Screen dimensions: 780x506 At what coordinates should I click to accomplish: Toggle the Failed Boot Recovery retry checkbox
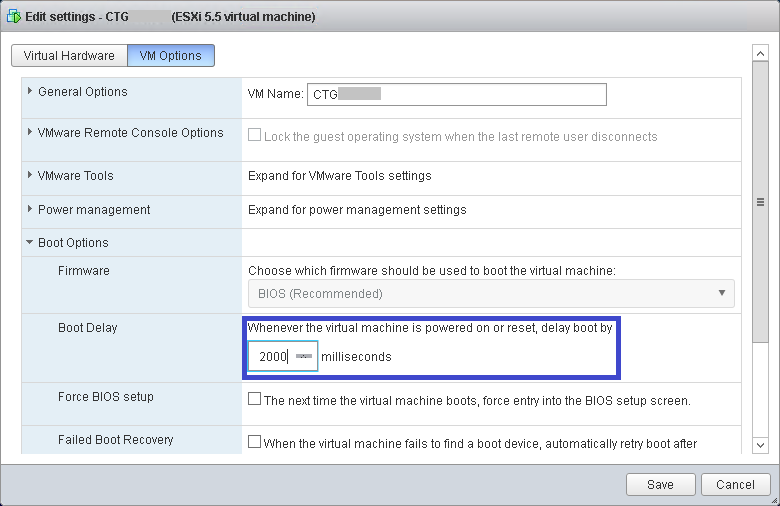coord(254,442)
